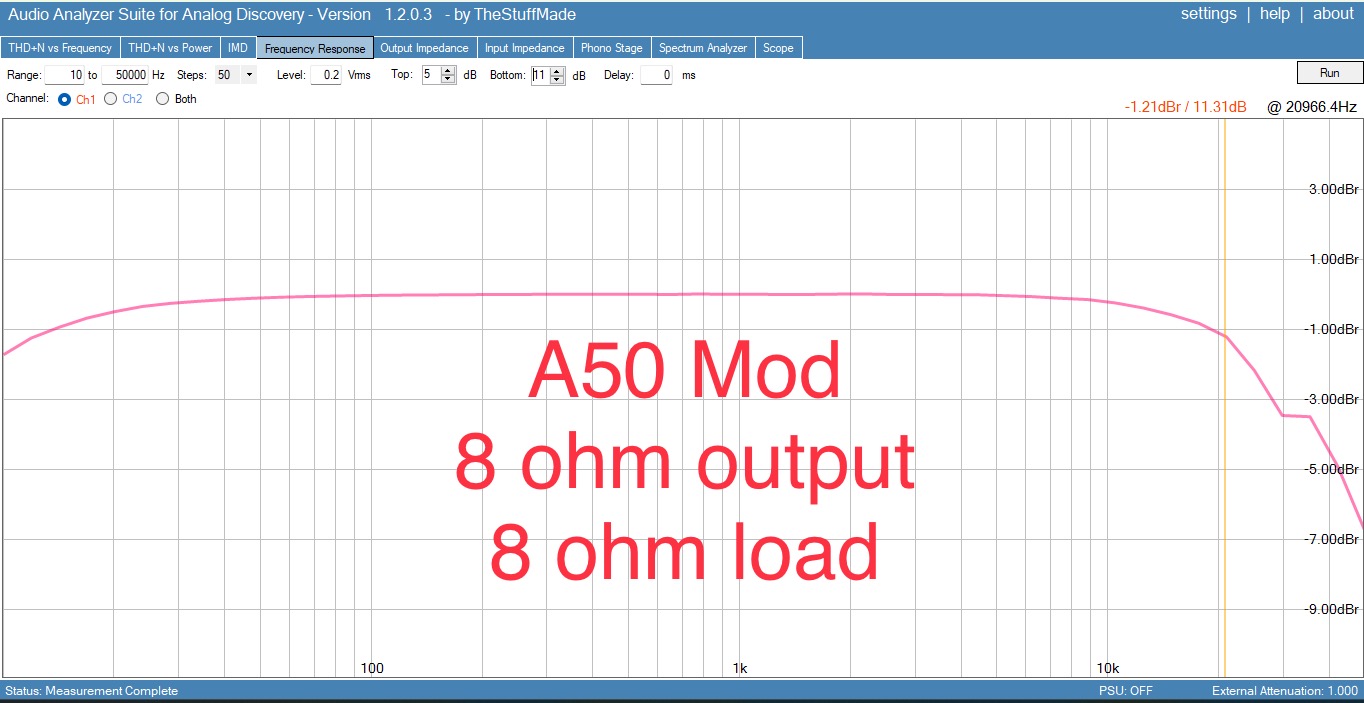The height and width of the screenshot is (703, 1364).
Task: Select the IMD tab
Action: coord(238,48)
